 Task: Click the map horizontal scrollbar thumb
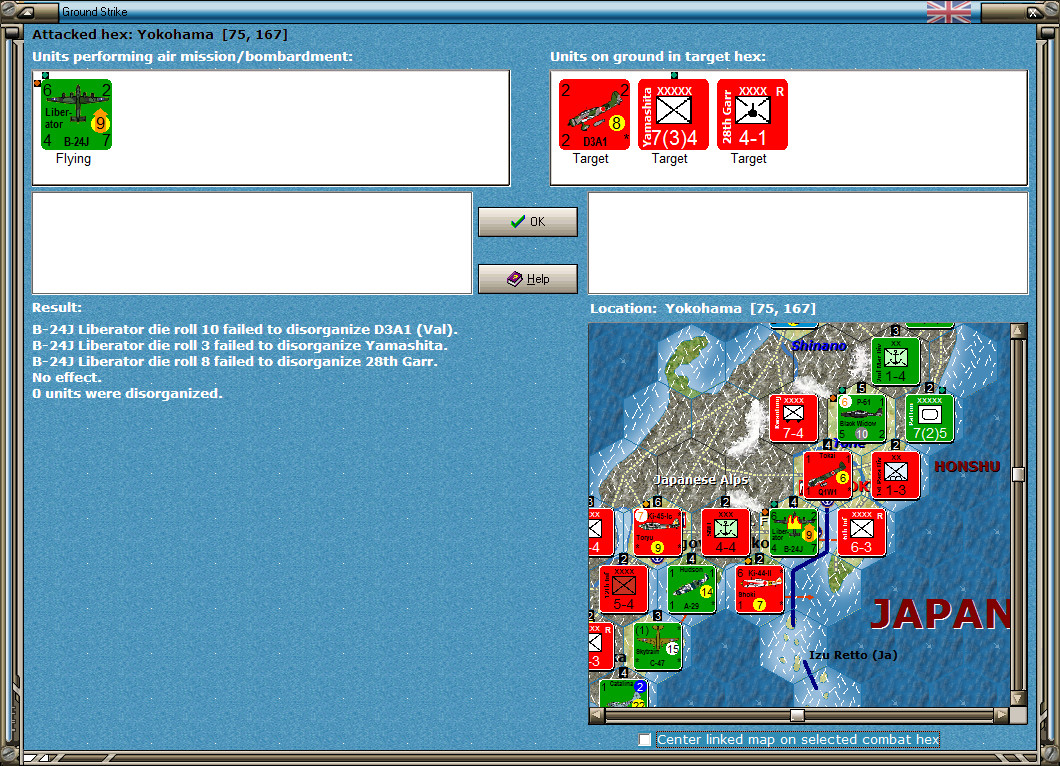click(x=798, y=715)
